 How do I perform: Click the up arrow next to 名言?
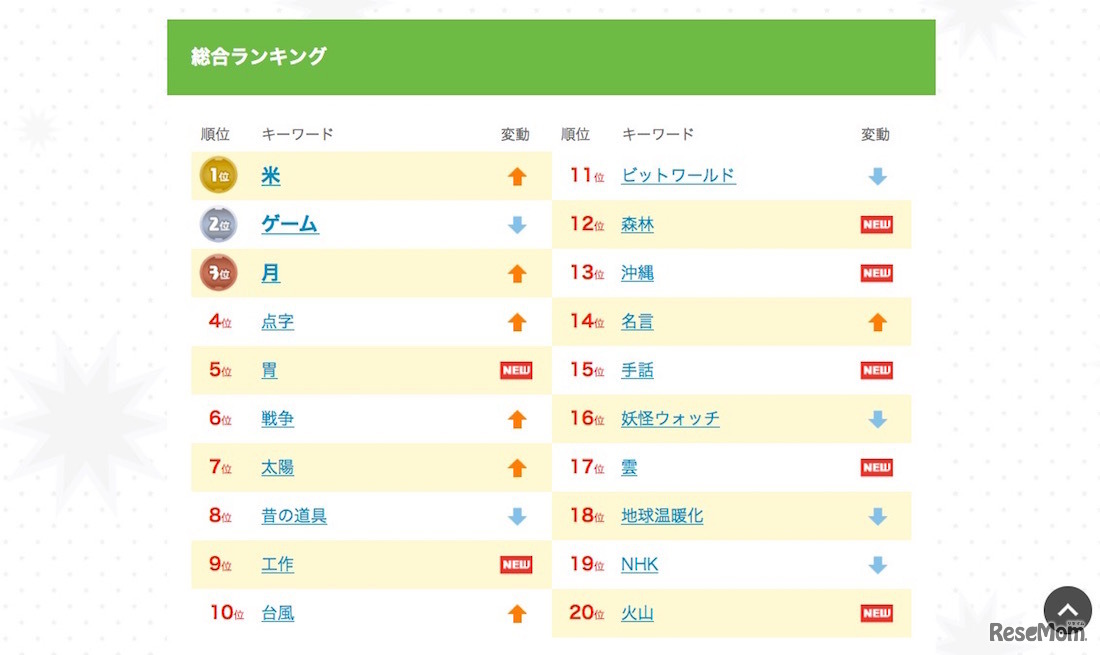click(x=877, y=321)
